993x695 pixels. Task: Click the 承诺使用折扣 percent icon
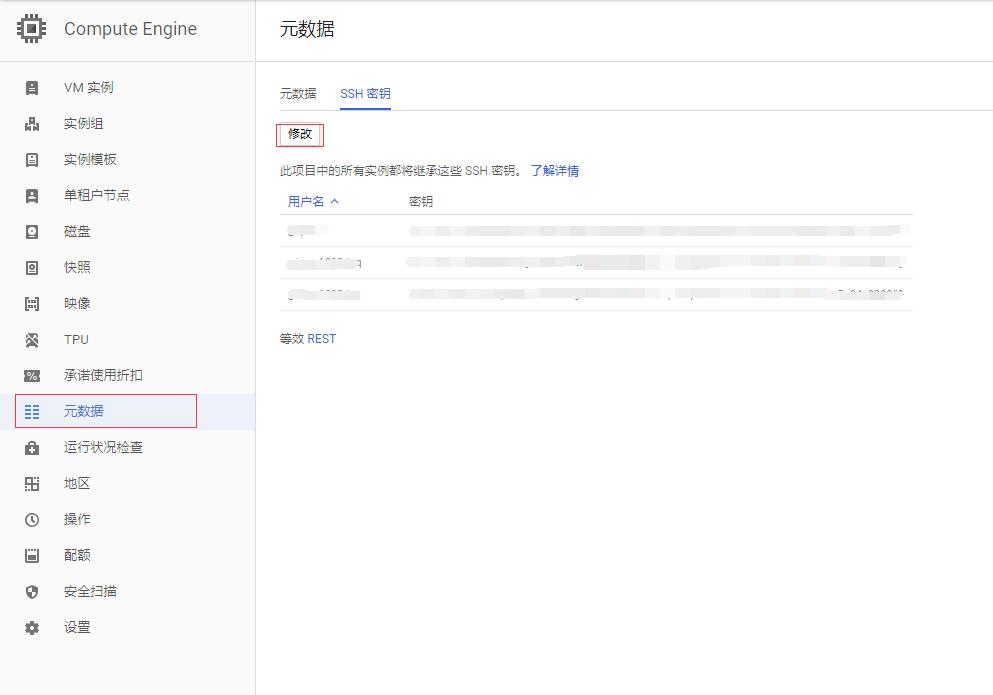pyautogui.click(x=32, y=376)
